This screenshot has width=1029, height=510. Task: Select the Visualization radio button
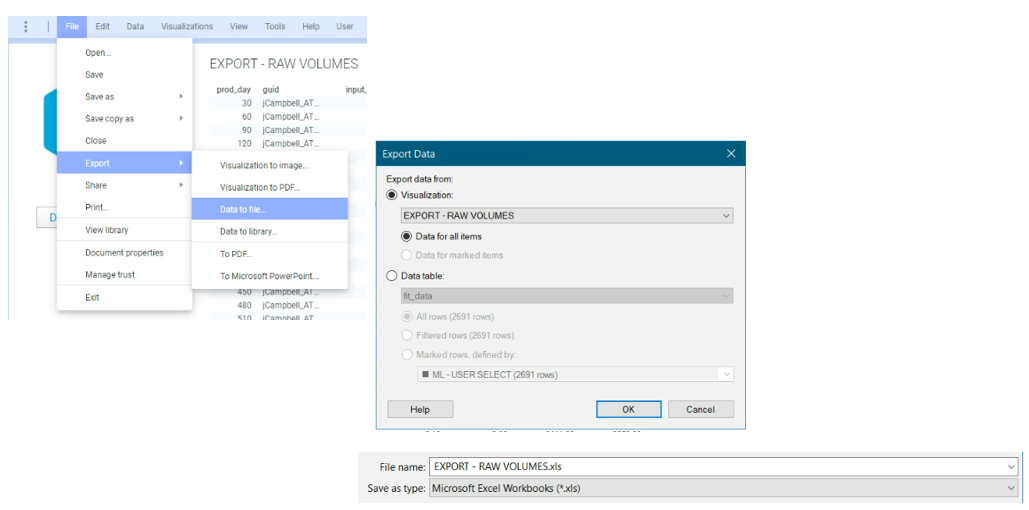click(x=393, y=195)
